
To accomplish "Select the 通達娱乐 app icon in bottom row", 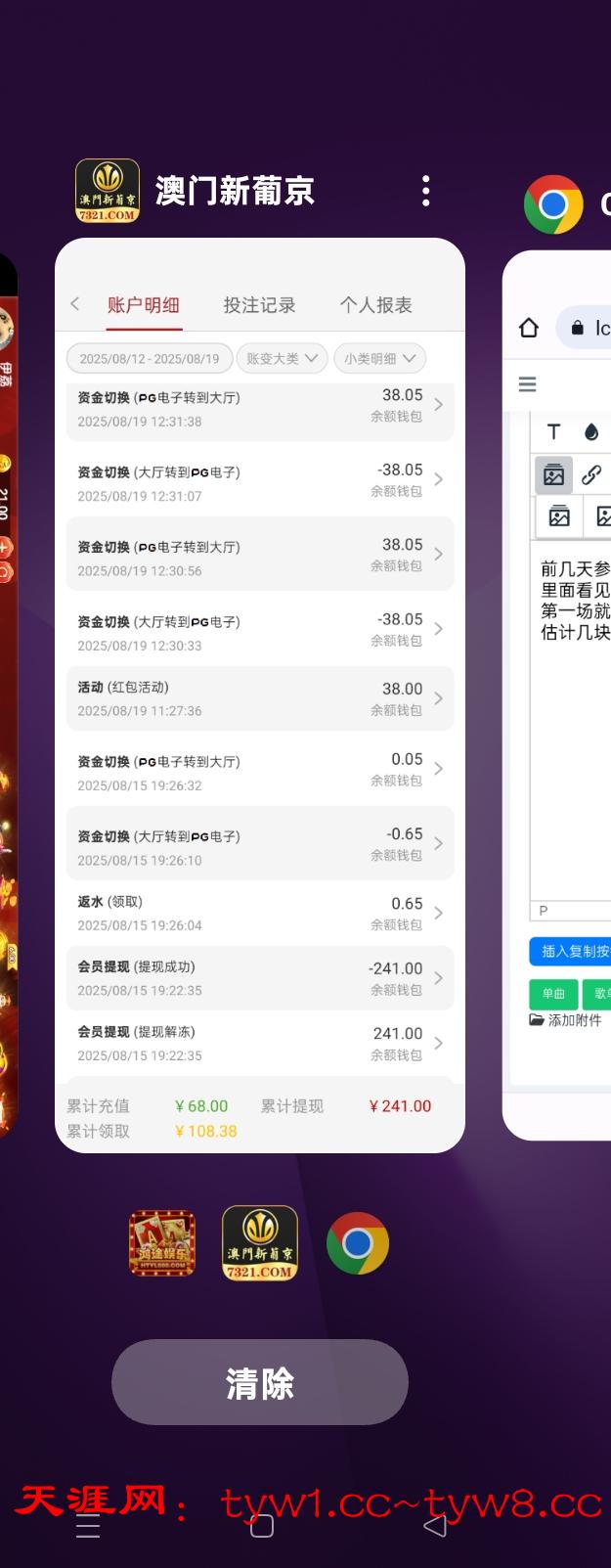I will pyautogui.click(x=162, y=1243).
